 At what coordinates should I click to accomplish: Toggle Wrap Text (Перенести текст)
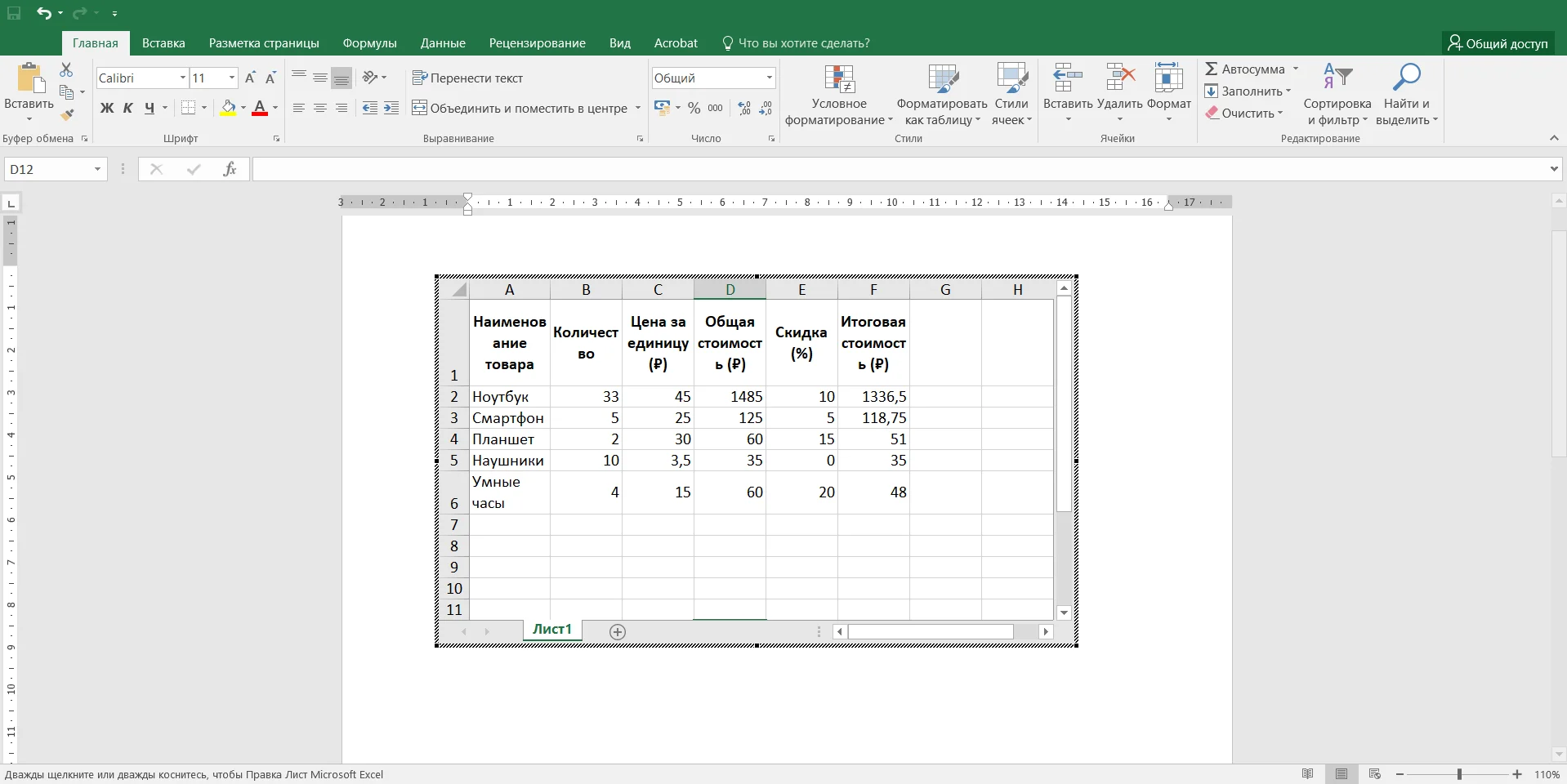(x=468, y=78)
